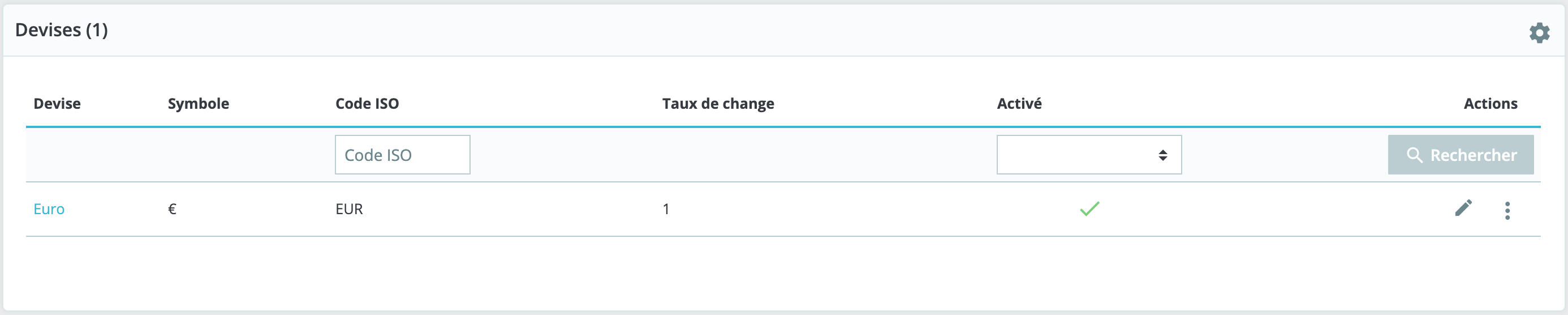Click the up-down arrows of the Activé filter
Screen dimensions: 1568x315
click(1162, 155)
